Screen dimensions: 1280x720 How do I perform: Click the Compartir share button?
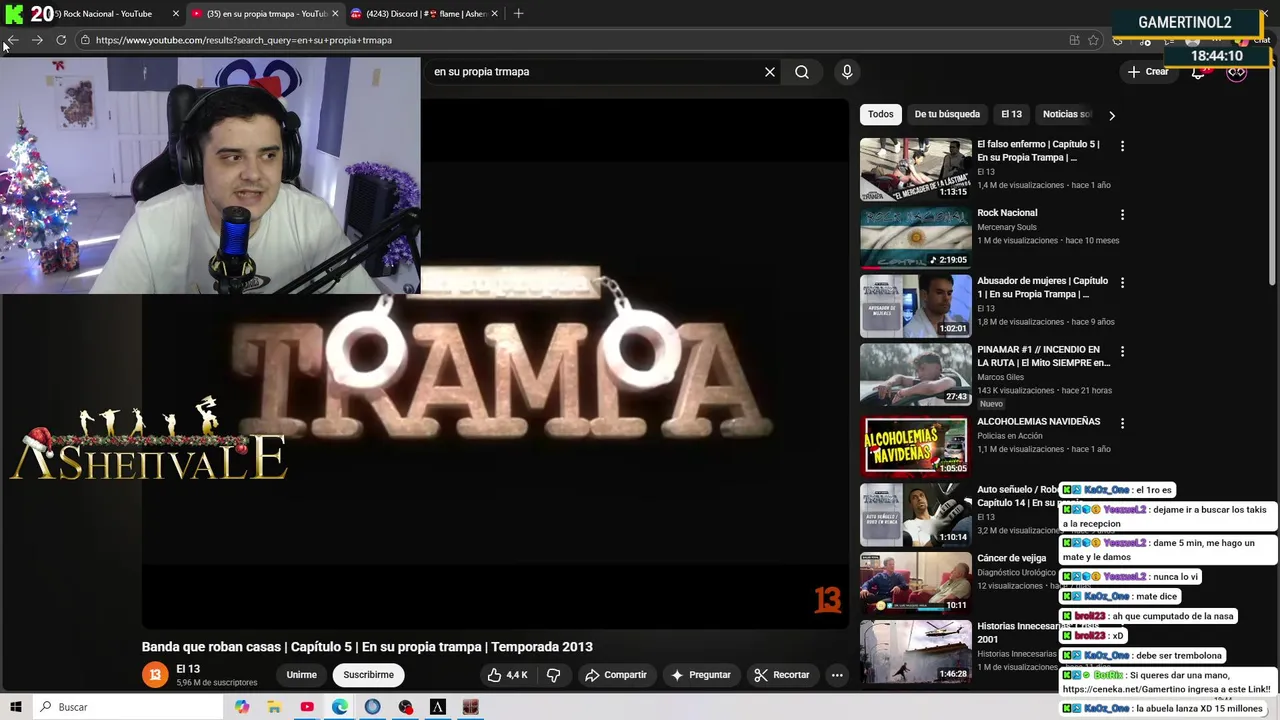616,675
